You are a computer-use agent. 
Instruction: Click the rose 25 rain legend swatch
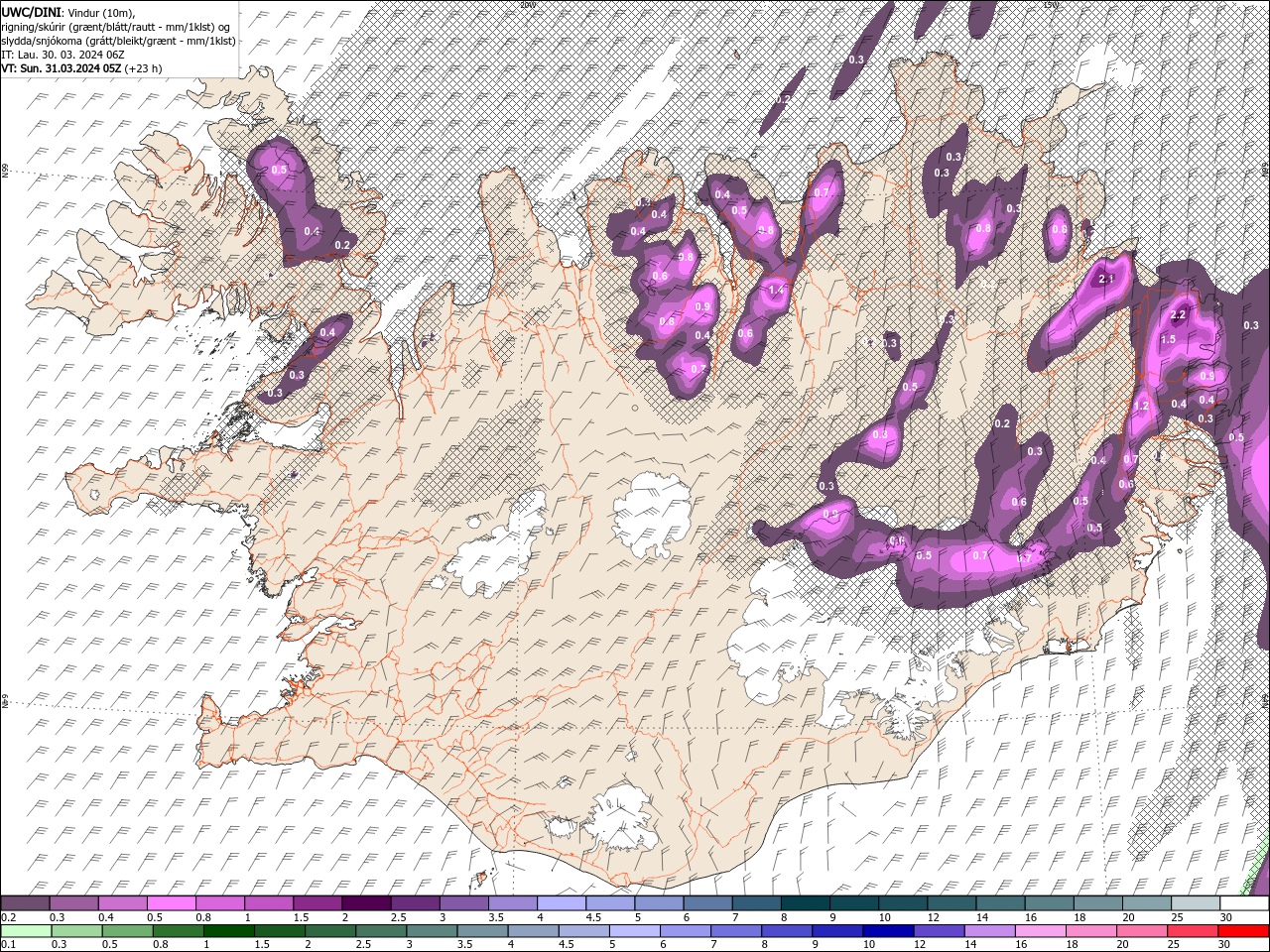click(x=1193, y=931)
